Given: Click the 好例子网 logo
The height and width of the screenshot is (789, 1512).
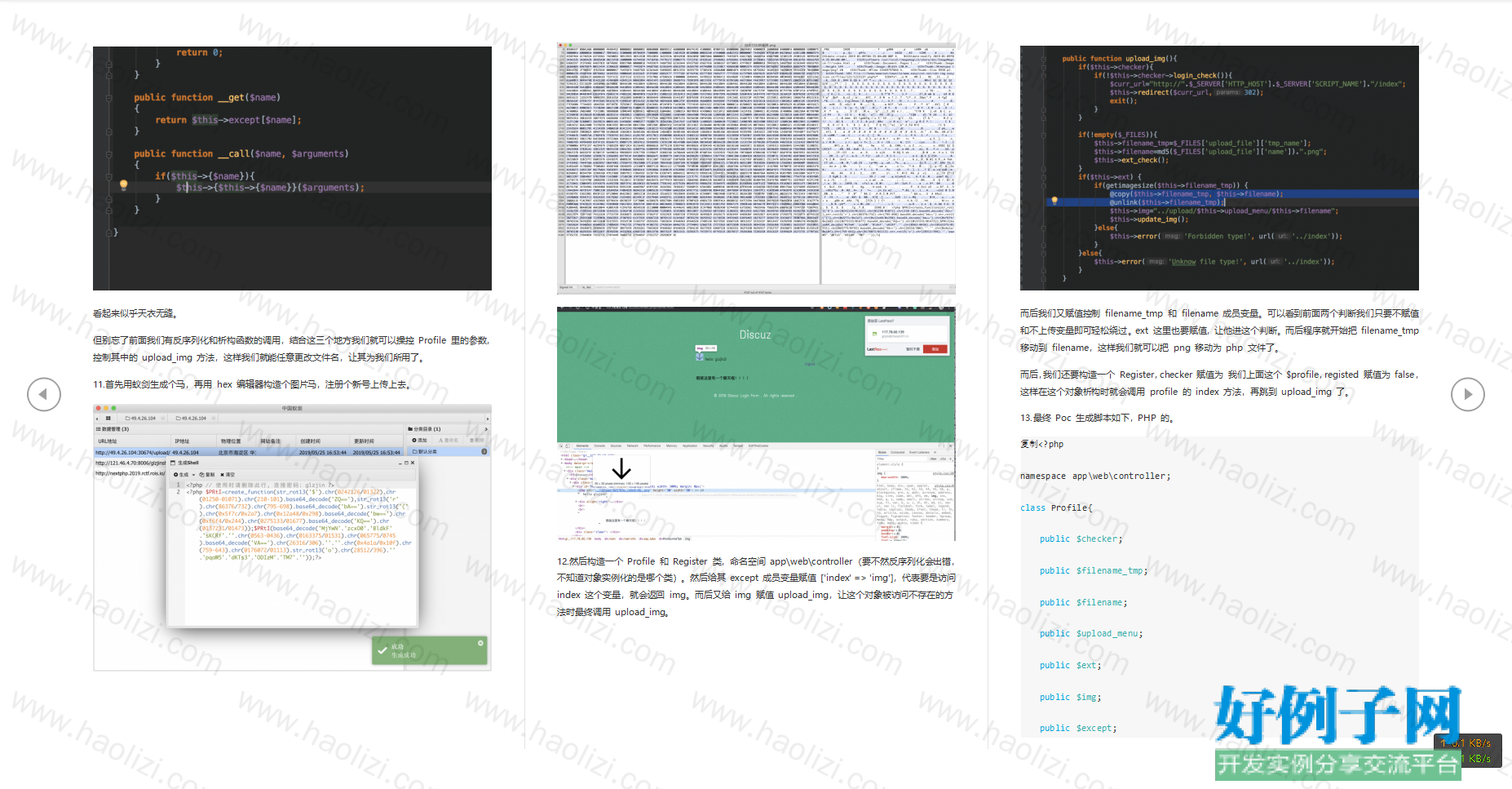Looking at the screenshot, I should 1337,714.
